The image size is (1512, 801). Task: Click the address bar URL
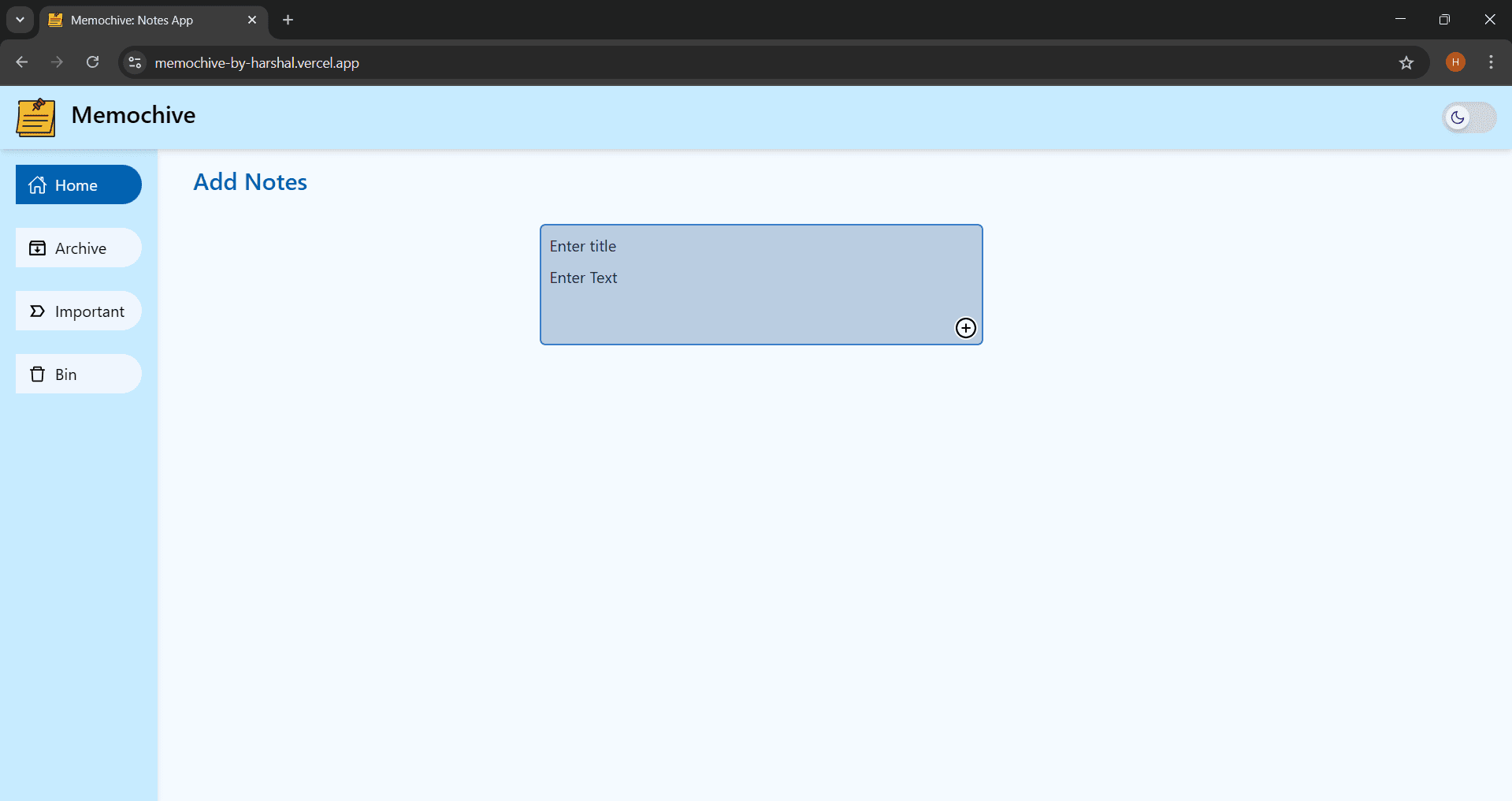point(257,63)
